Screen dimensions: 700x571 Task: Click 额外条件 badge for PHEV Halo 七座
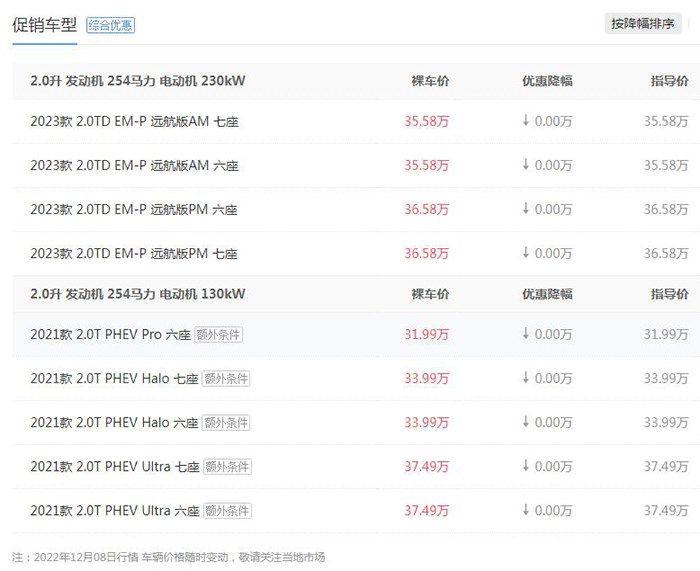tap(226, 379)
